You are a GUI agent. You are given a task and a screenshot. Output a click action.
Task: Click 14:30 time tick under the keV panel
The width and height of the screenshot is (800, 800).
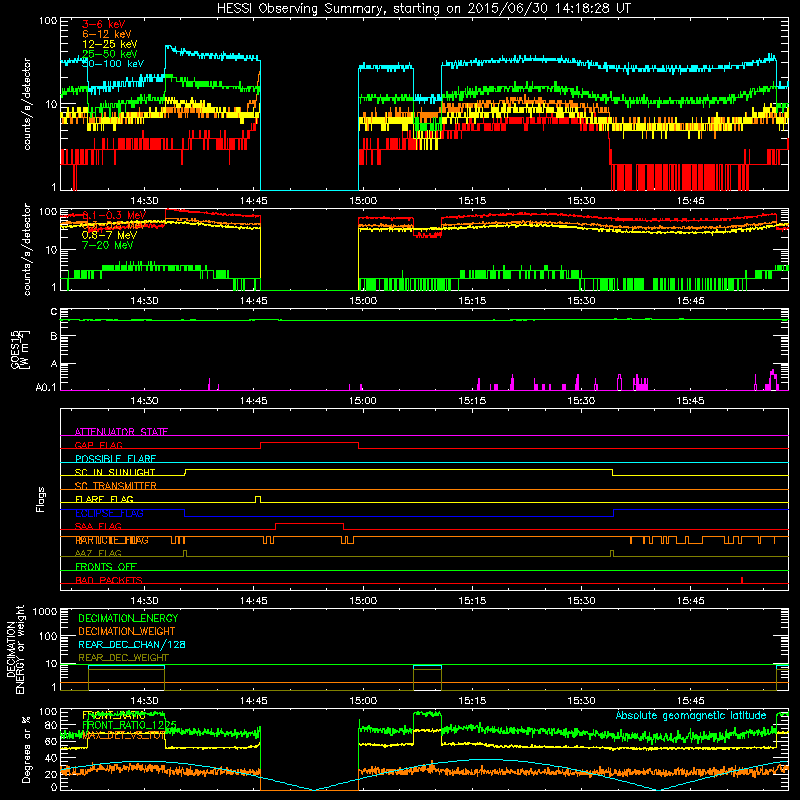(x=144, y=201)
